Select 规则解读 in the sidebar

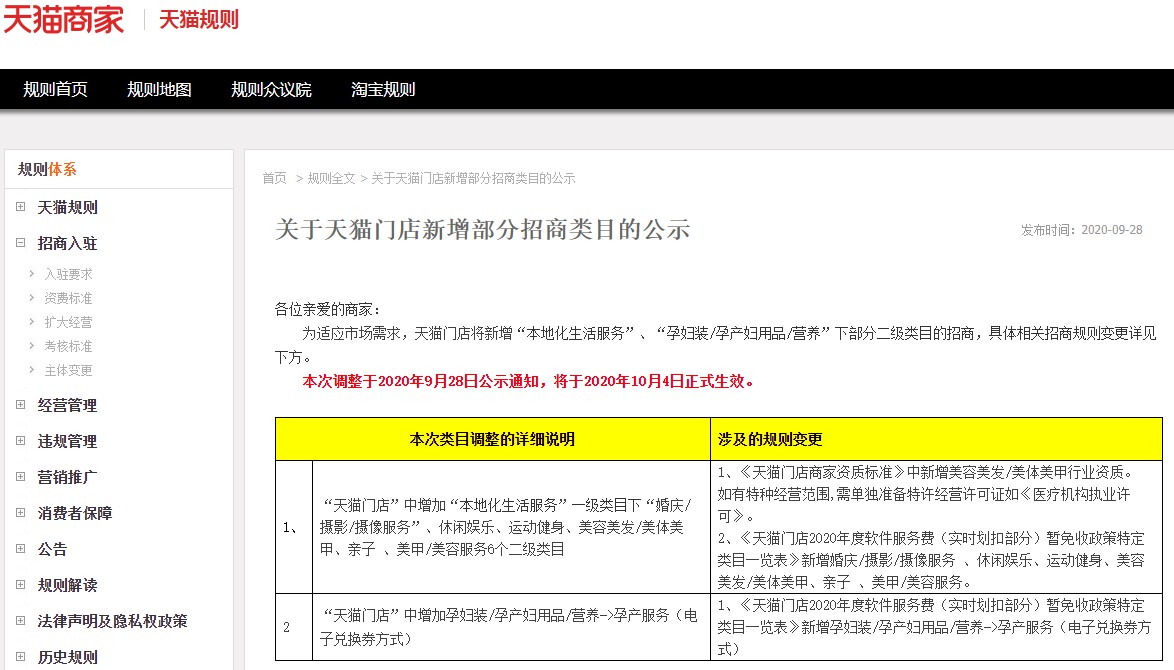coord(67,585)
